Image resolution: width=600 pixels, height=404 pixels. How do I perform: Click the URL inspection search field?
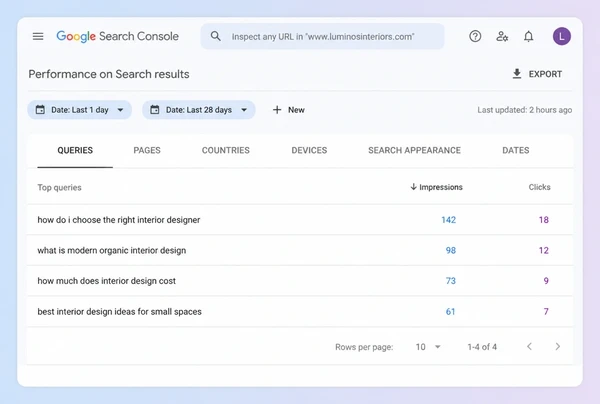coord(323,36)
